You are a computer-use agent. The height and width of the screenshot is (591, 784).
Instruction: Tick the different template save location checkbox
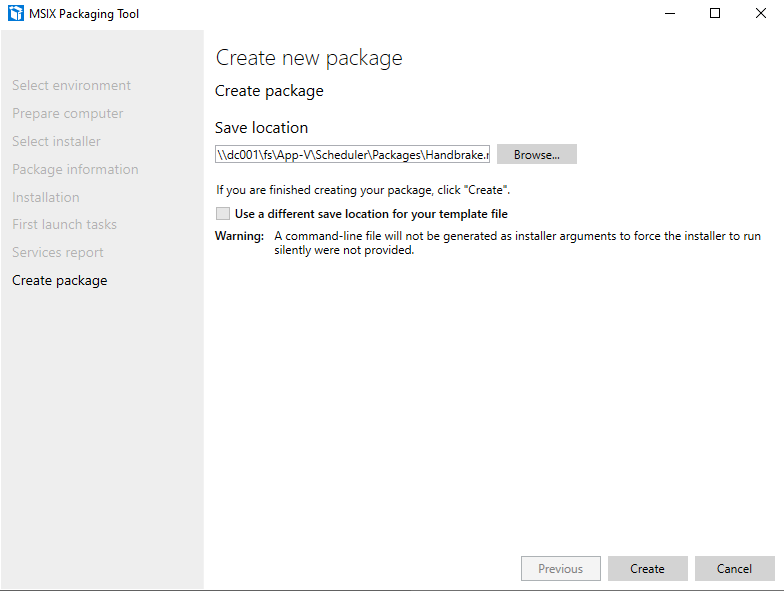pyautogui.click(x=222, y=214)
